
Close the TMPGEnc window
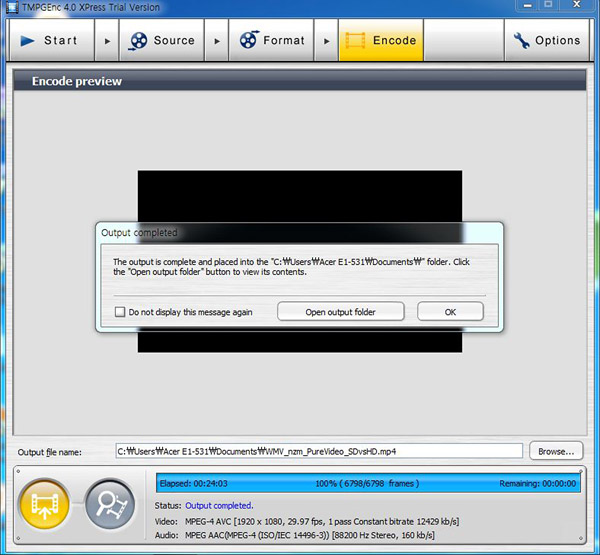point(577,5)
